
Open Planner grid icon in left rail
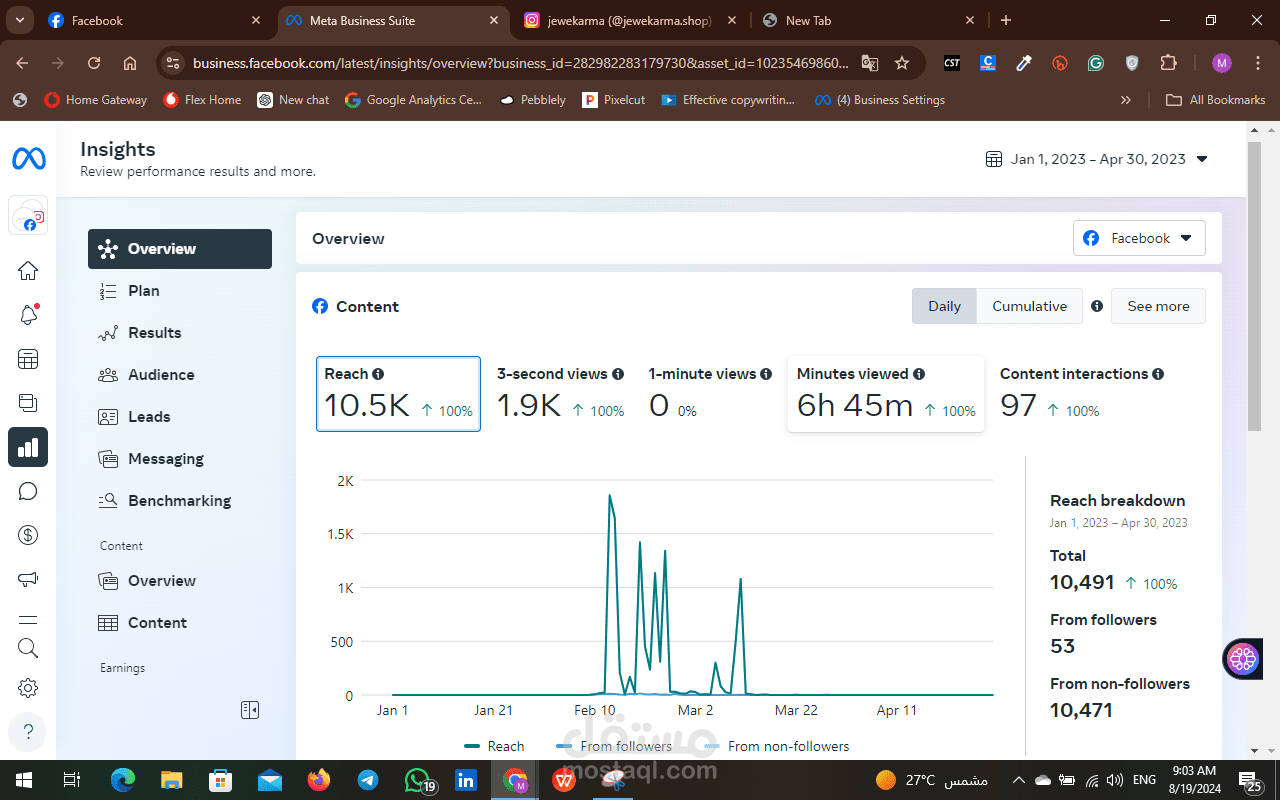click(28, 359)
